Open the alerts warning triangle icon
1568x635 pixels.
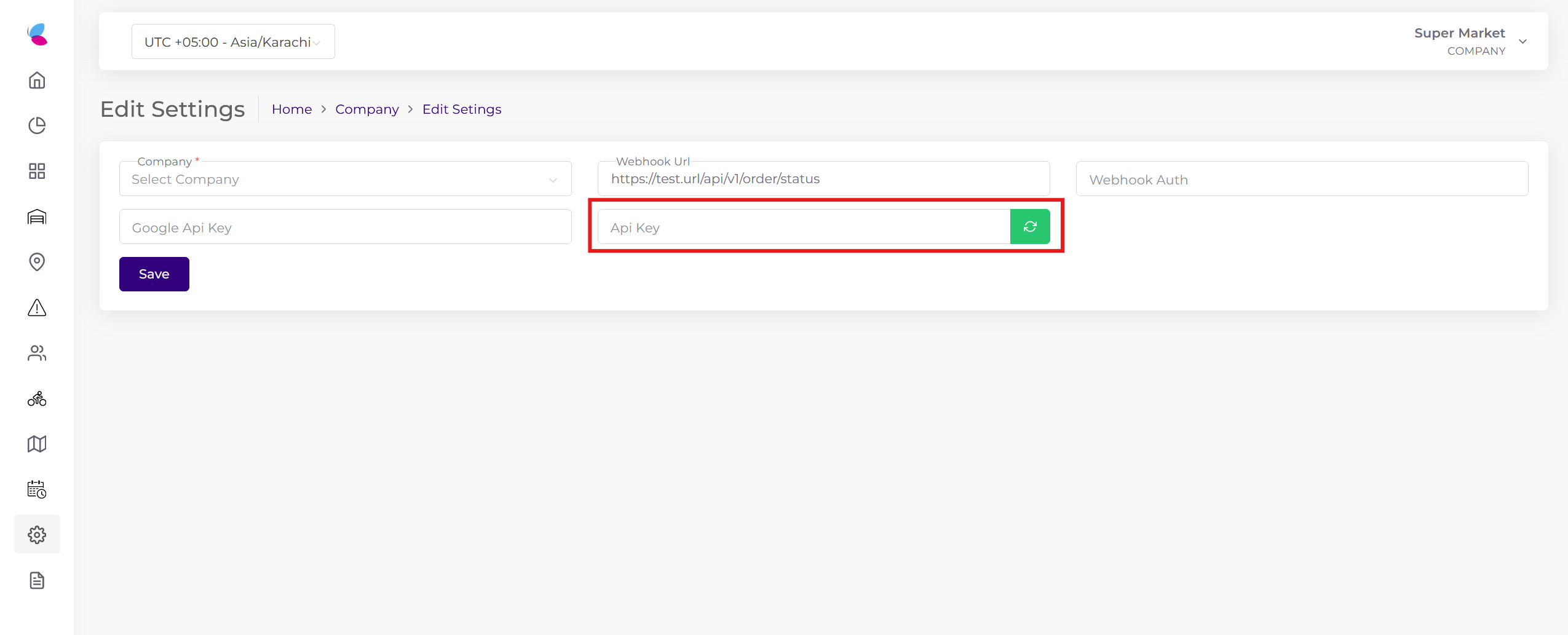click(x=37, y=307)
